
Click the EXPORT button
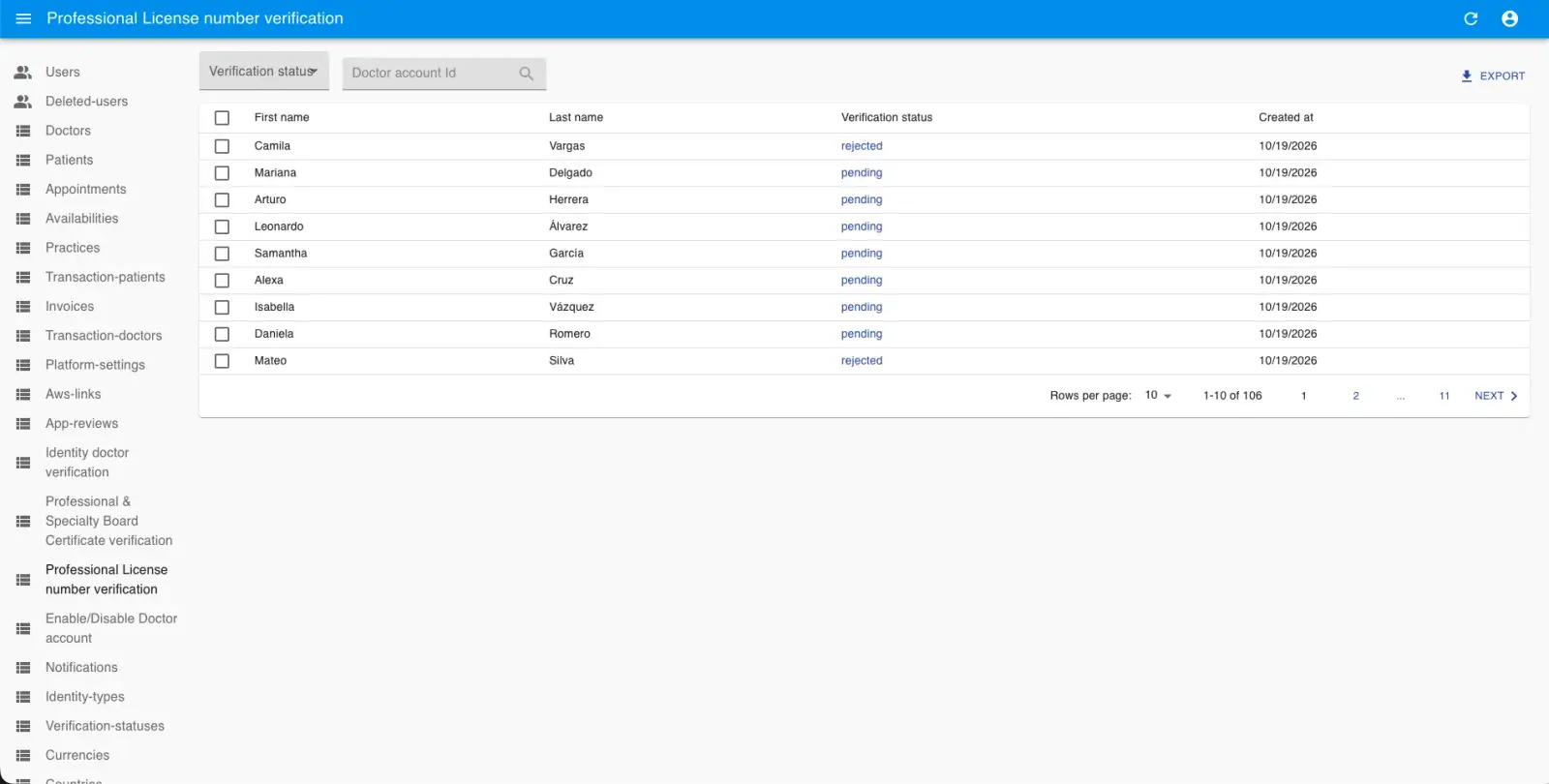(x=1493, y=75)
